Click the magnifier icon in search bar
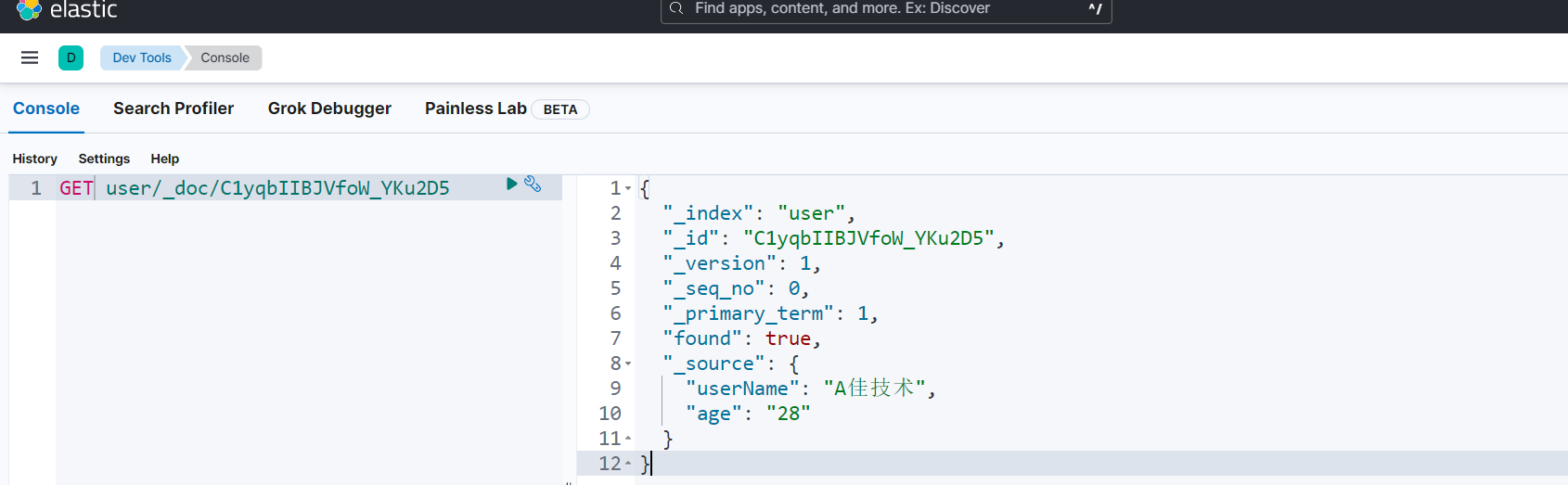1568x485 pixels. 676,8
